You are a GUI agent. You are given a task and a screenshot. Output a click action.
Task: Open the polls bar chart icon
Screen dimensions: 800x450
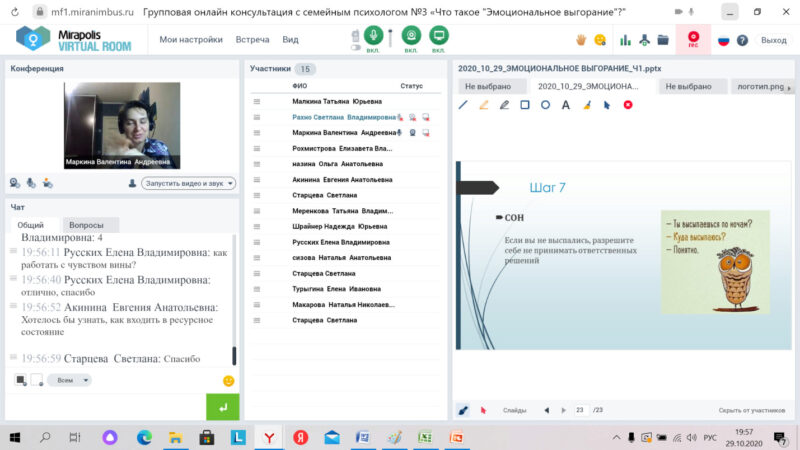pos(625,40)
